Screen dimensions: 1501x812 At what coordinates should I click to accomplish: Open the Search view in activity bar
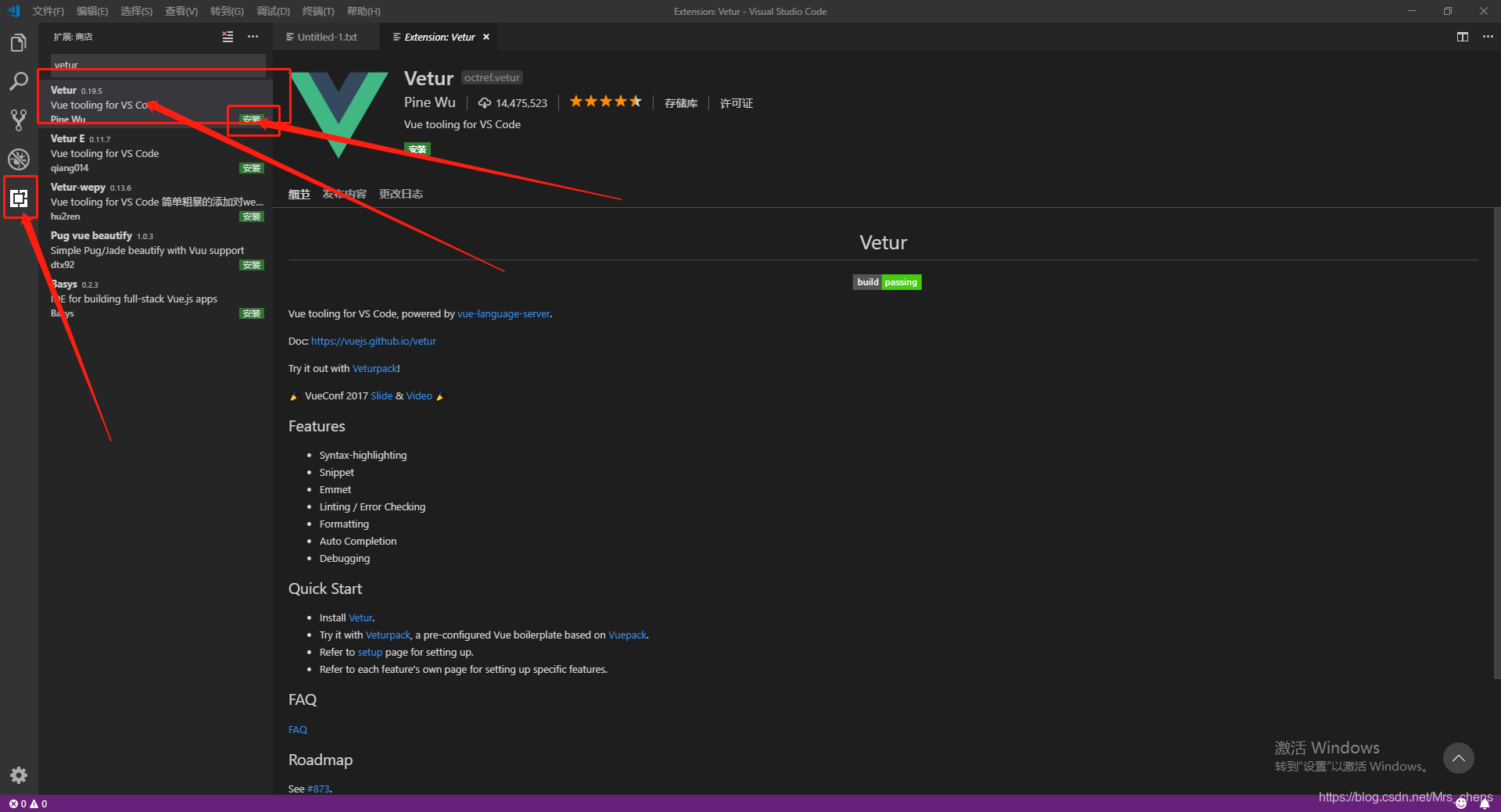19,81
